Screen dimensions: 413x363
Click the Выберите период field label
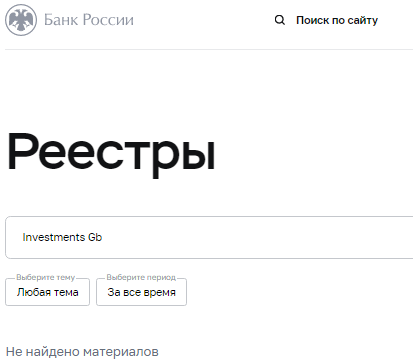[141, 277]
